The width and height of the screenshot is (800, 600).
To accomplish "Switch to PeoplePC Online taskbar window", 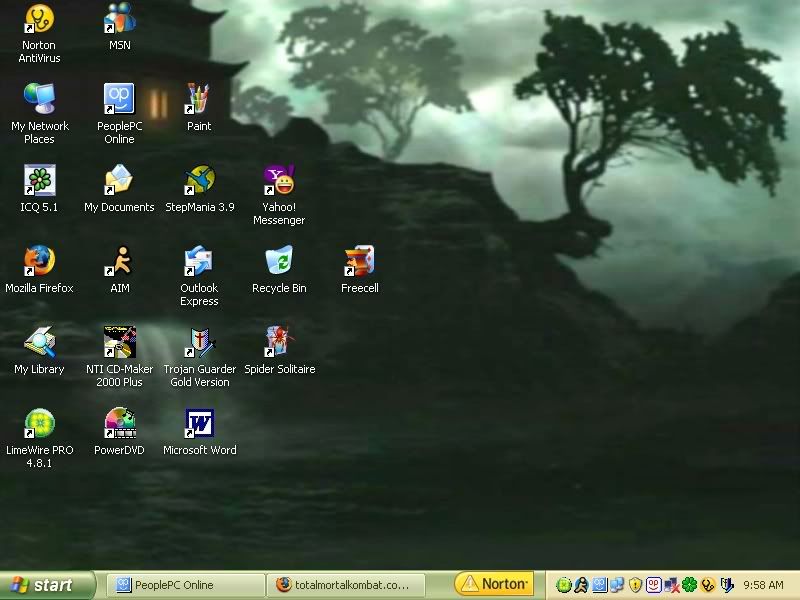I will point(185,585).
